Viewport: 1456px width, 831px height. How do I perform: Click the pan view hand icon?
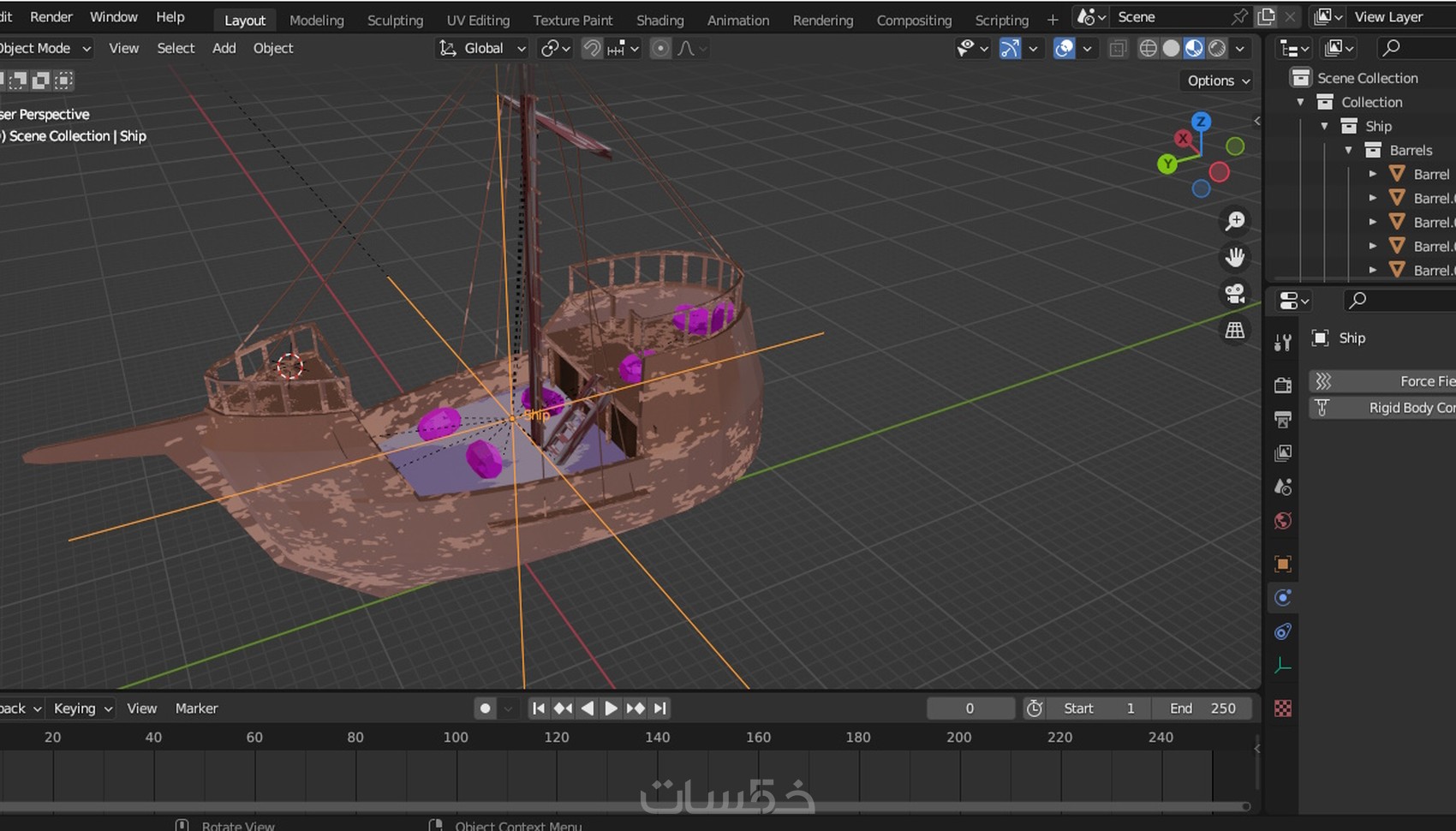point(1234,258)
